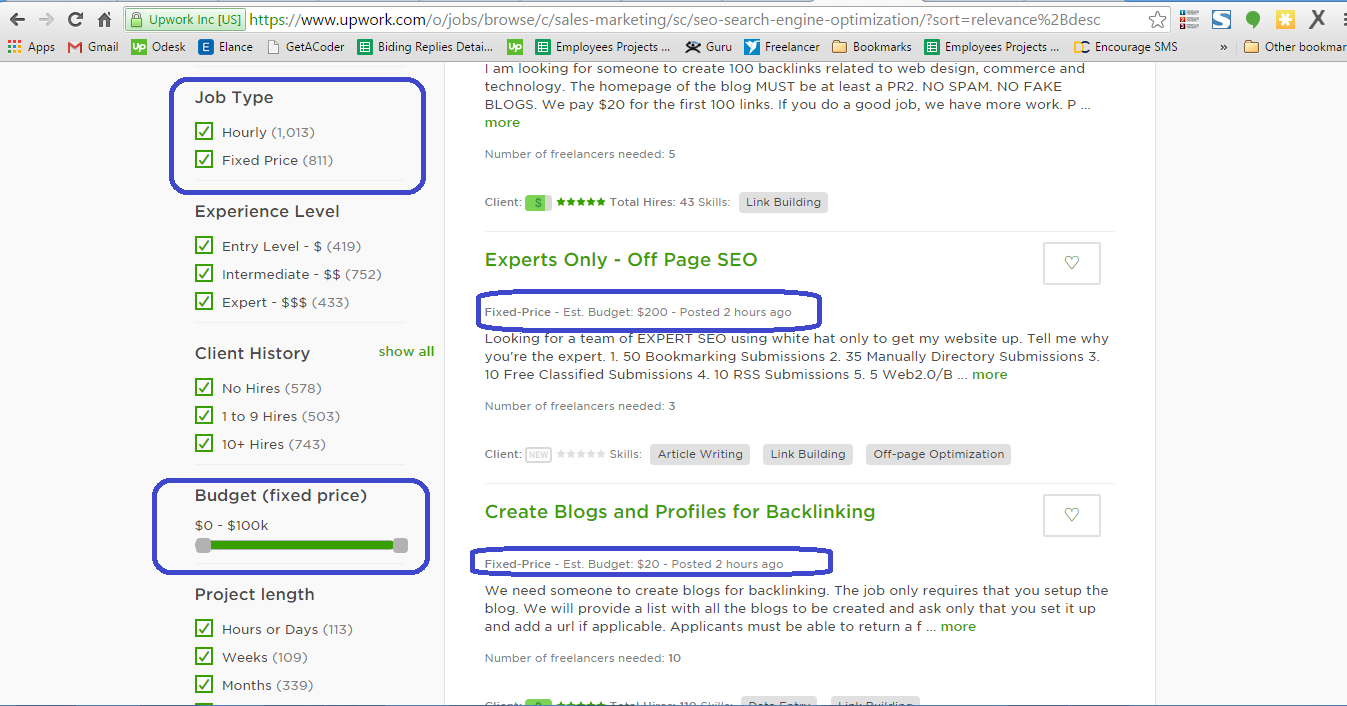Open the Encourage SMS bookmark
The image size is (1347, 706).
pos(1126,47)
